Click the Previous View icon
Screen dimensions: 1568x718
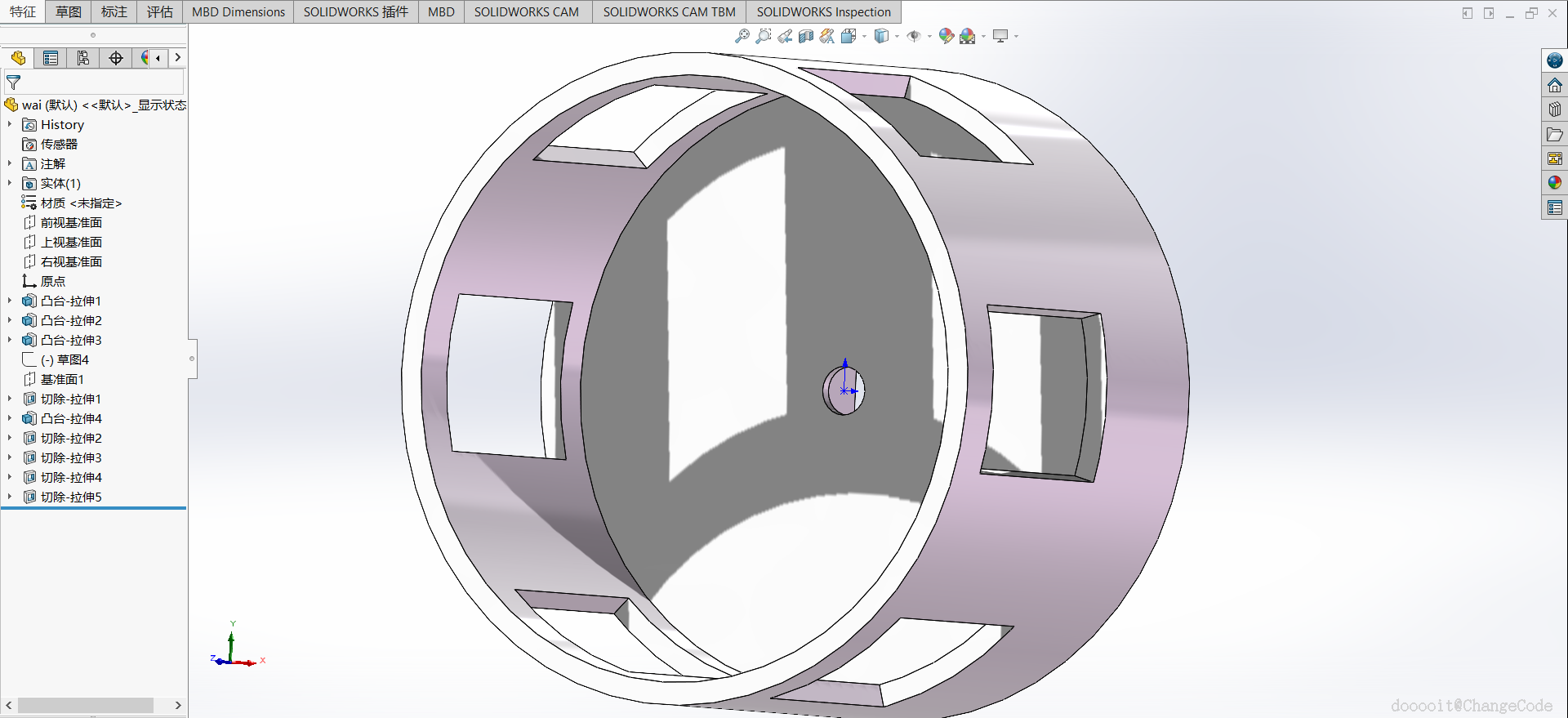click(785, 36)
